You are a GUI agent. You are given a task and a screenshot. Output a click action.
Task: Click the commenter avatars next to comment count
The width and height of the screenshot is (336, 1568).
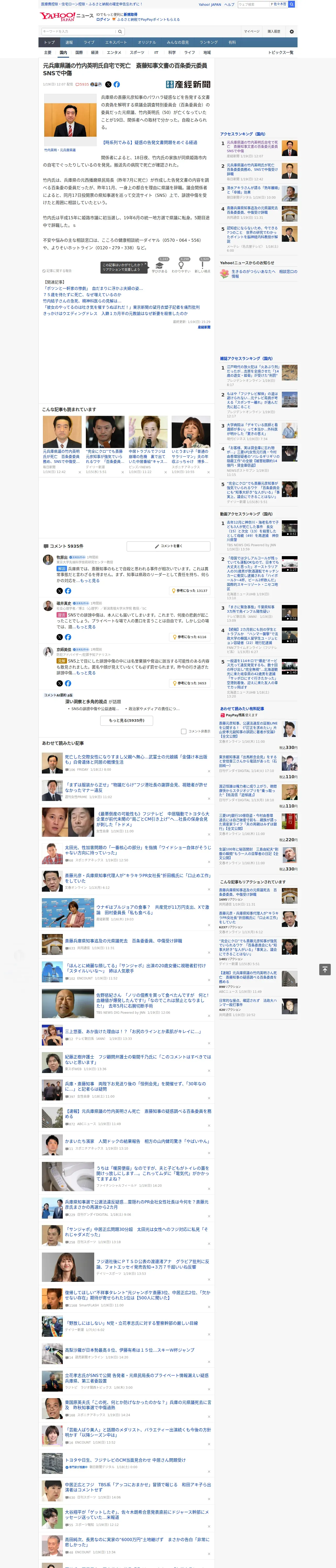tap(96, 85)
